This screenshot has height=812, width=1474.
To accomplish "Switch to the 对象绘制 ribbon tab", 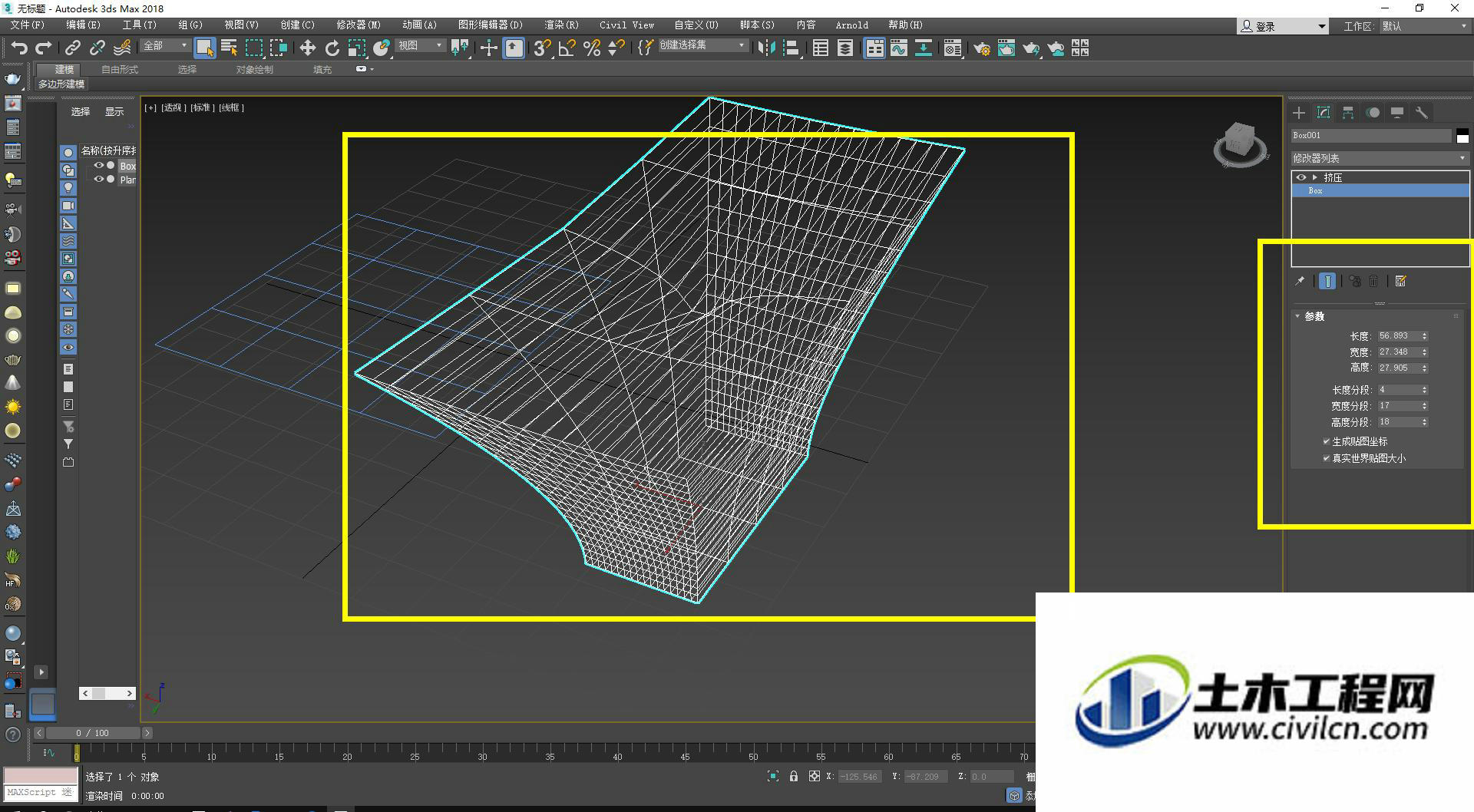I will pos(254,69).
